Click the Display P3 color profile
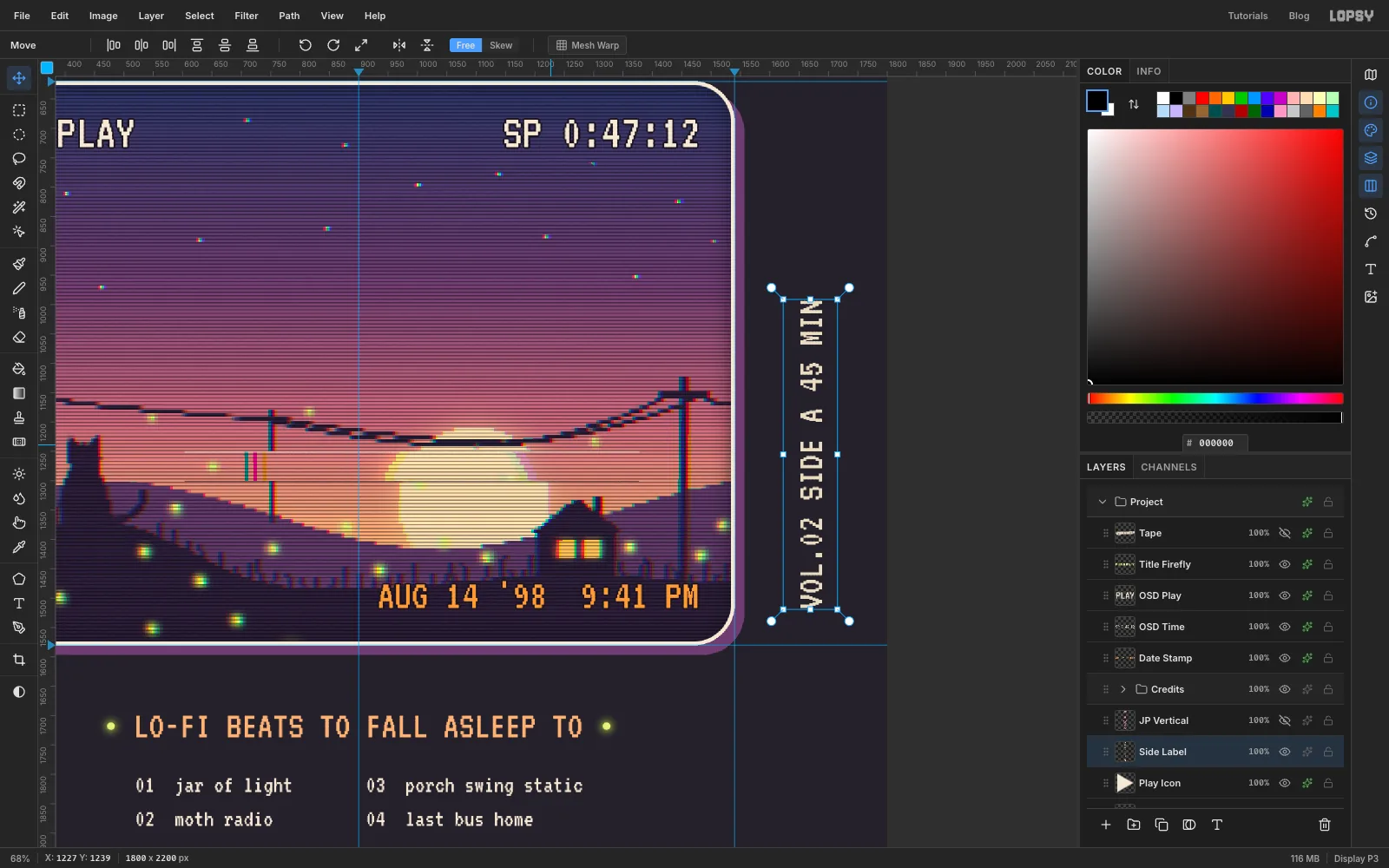 (1356, 858)
